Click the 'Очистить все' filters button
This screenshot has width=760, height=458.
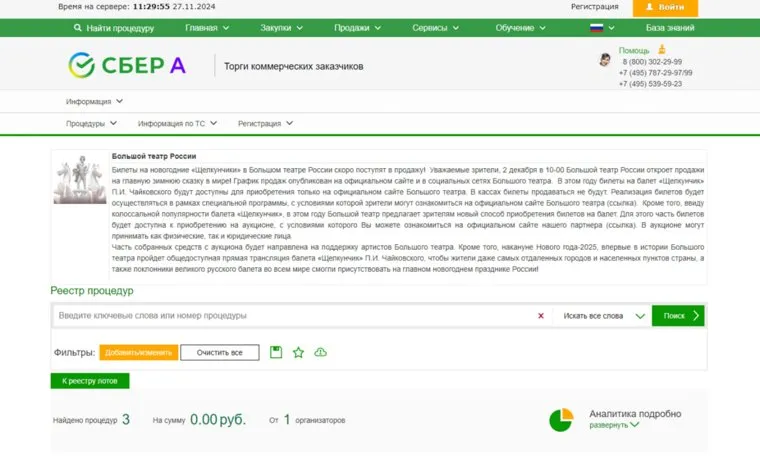coord(218,353)
